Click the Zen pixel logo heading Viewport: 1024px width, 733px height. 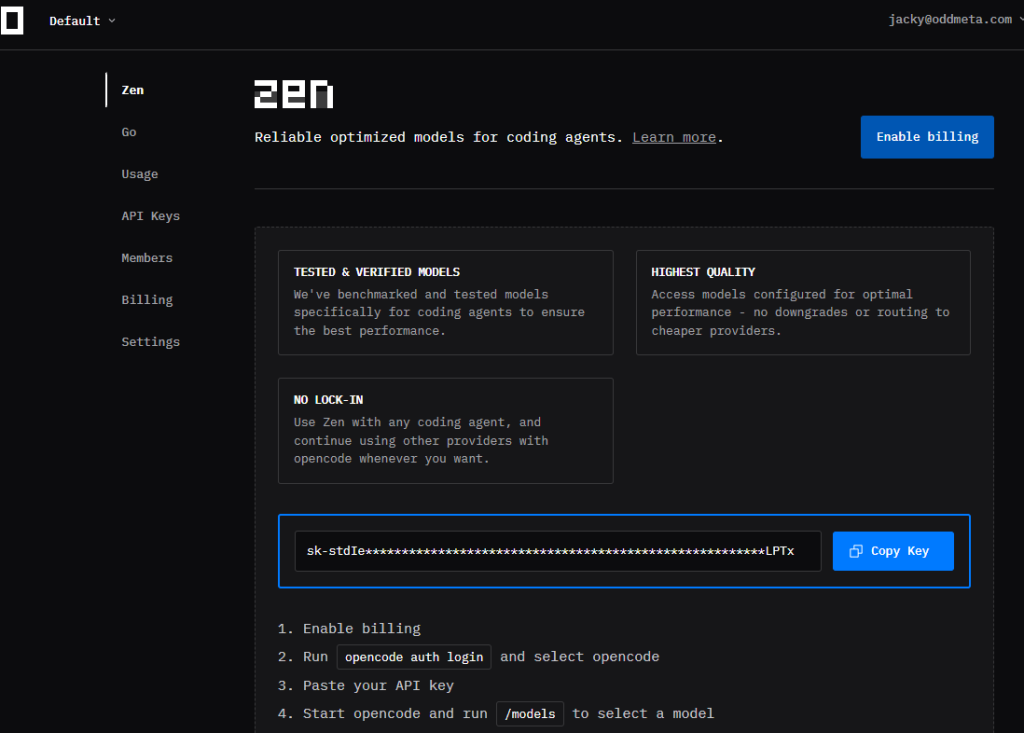click(293, 94)
